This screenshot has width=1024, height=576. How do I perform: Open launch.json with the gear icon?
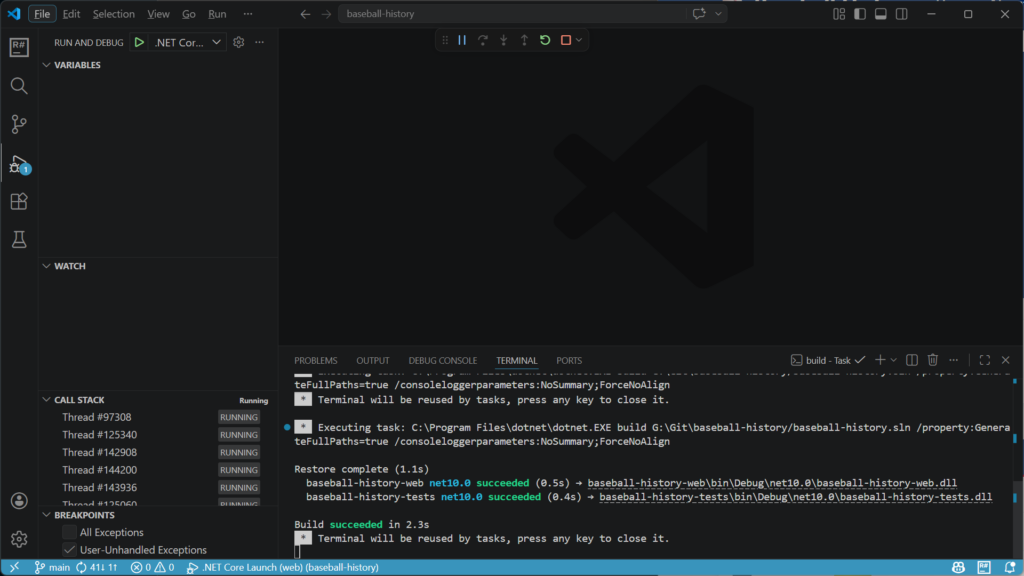pyautogui.click(x=238, y=42)
